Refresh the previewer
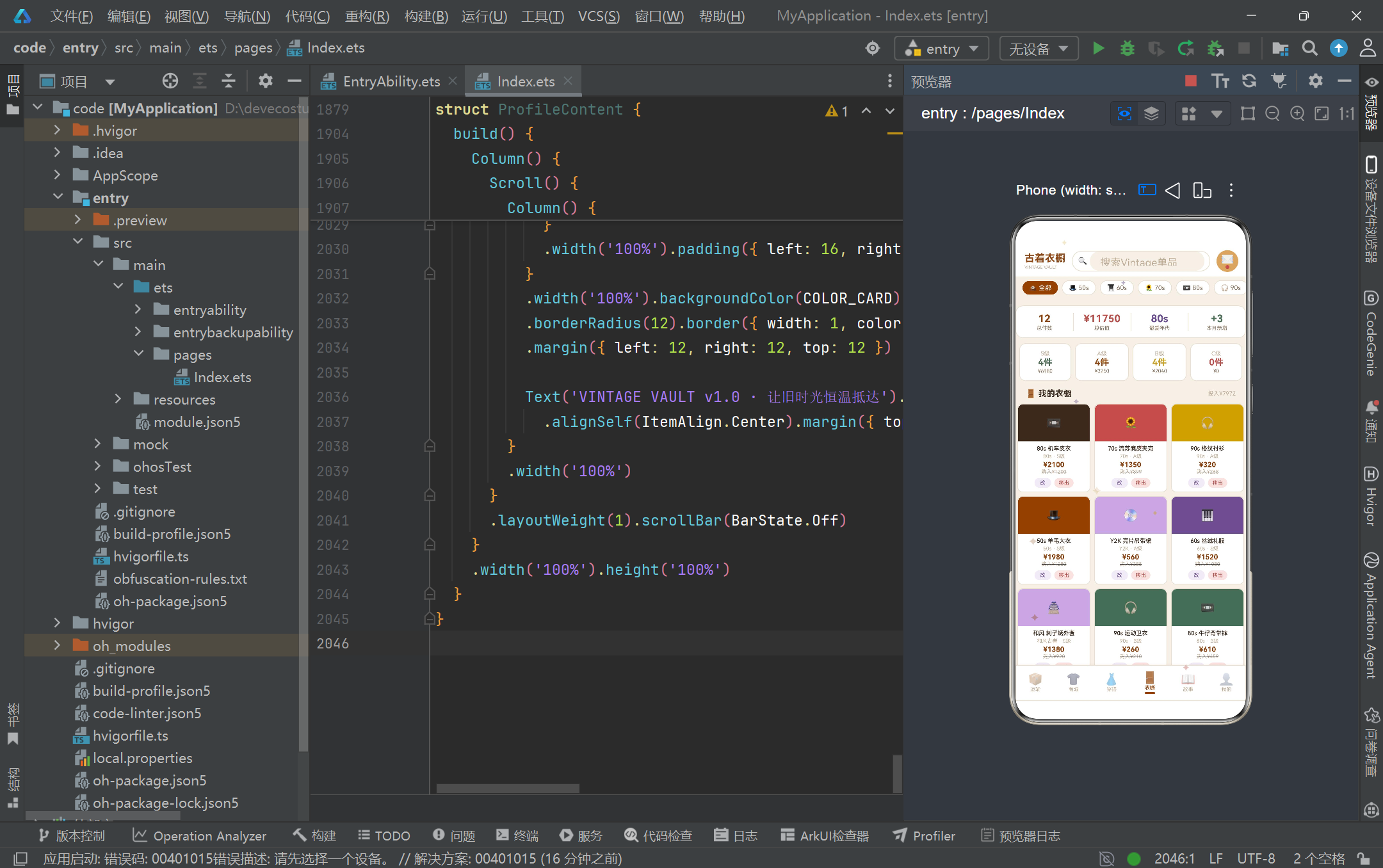Screen dimensions: 1383x868 [1249, 81]
